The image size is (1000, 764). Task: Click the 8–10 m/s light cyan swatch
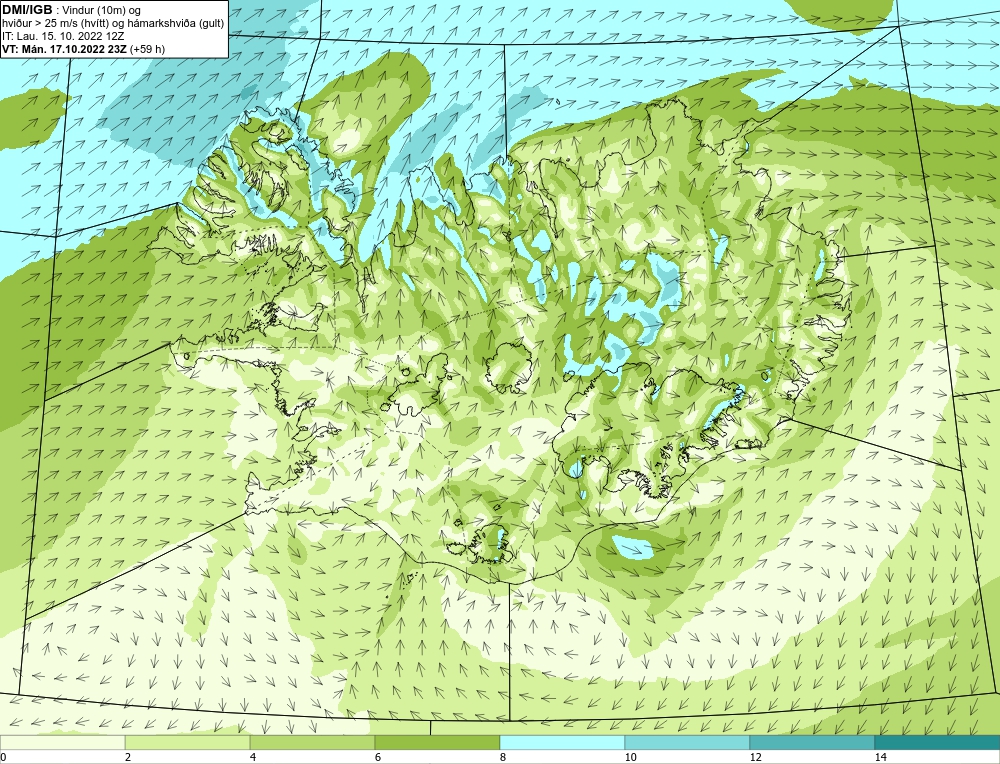point(562,742)
